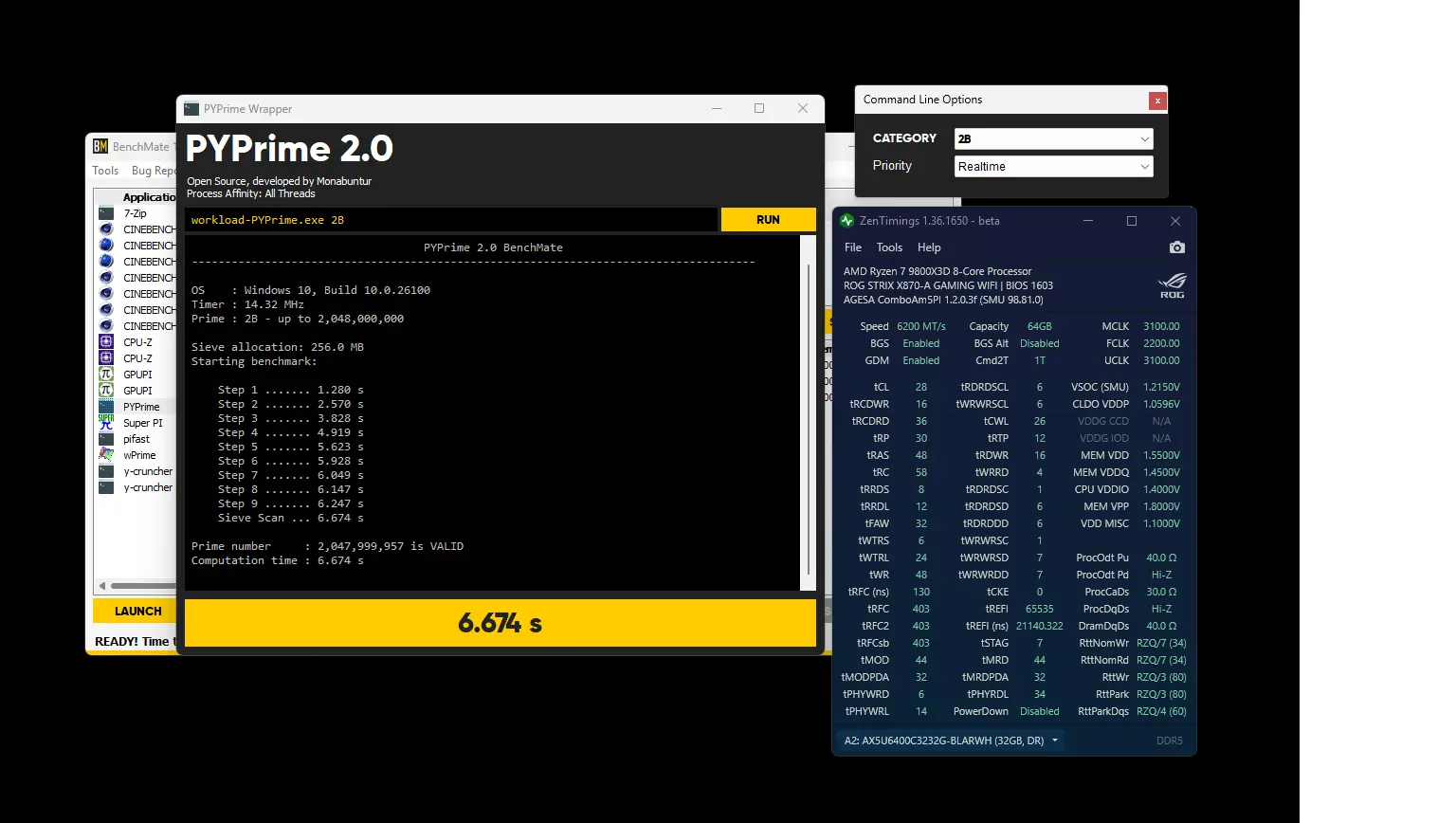
Task: Click "AMD Ryzen 7 9800X3D 8-Core Processor" text
Action: 937,271
